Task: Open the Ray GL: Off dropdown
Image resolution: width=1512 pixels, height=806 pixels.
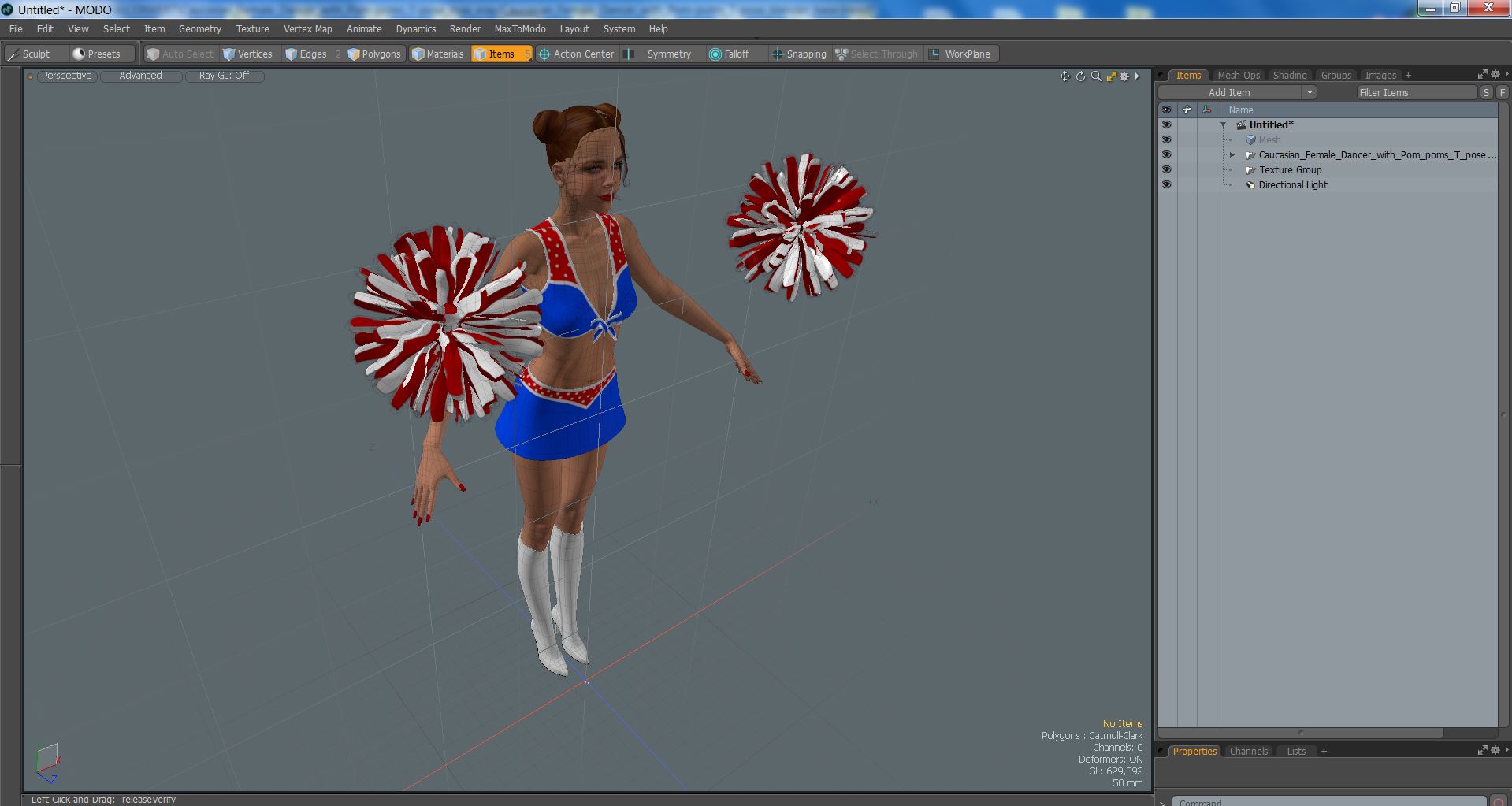Action: (x=224, y=76)
